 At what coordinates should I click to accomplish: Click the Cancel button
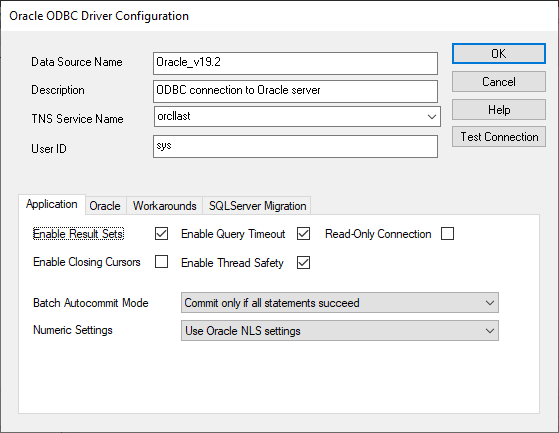click(x=498, y=82)
